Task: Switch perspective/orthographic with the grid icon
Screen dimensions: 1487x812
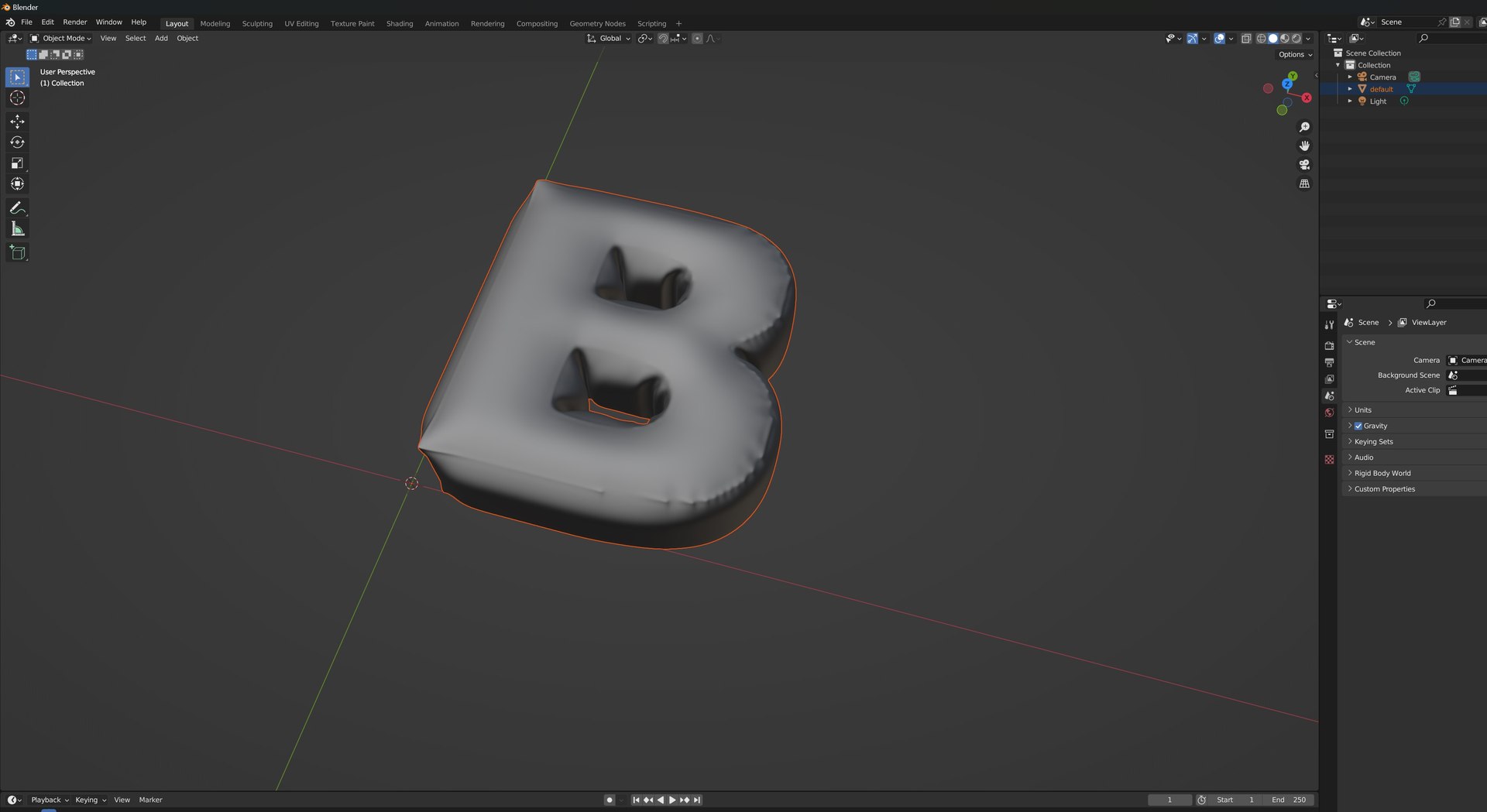Action: (x=1304, y=183)
